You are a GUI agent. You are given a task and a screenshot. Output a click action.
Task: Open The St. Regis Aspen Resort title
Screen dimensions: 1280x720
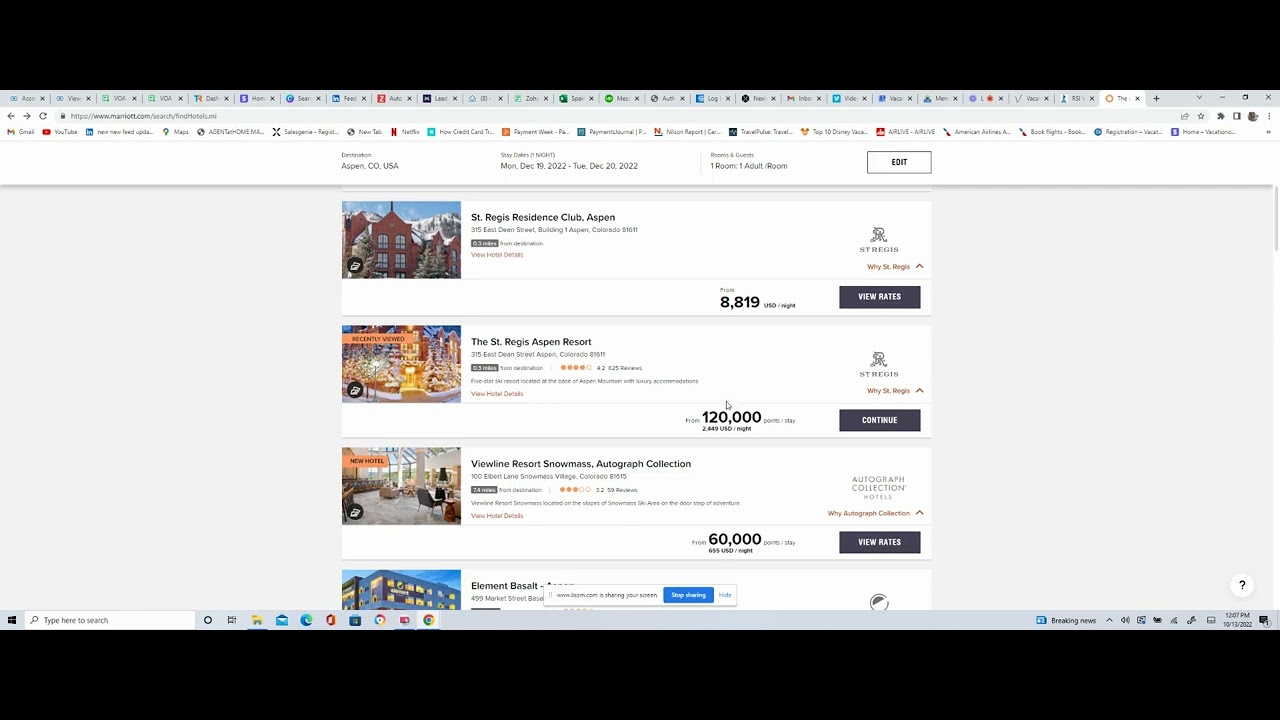[531, 342]
